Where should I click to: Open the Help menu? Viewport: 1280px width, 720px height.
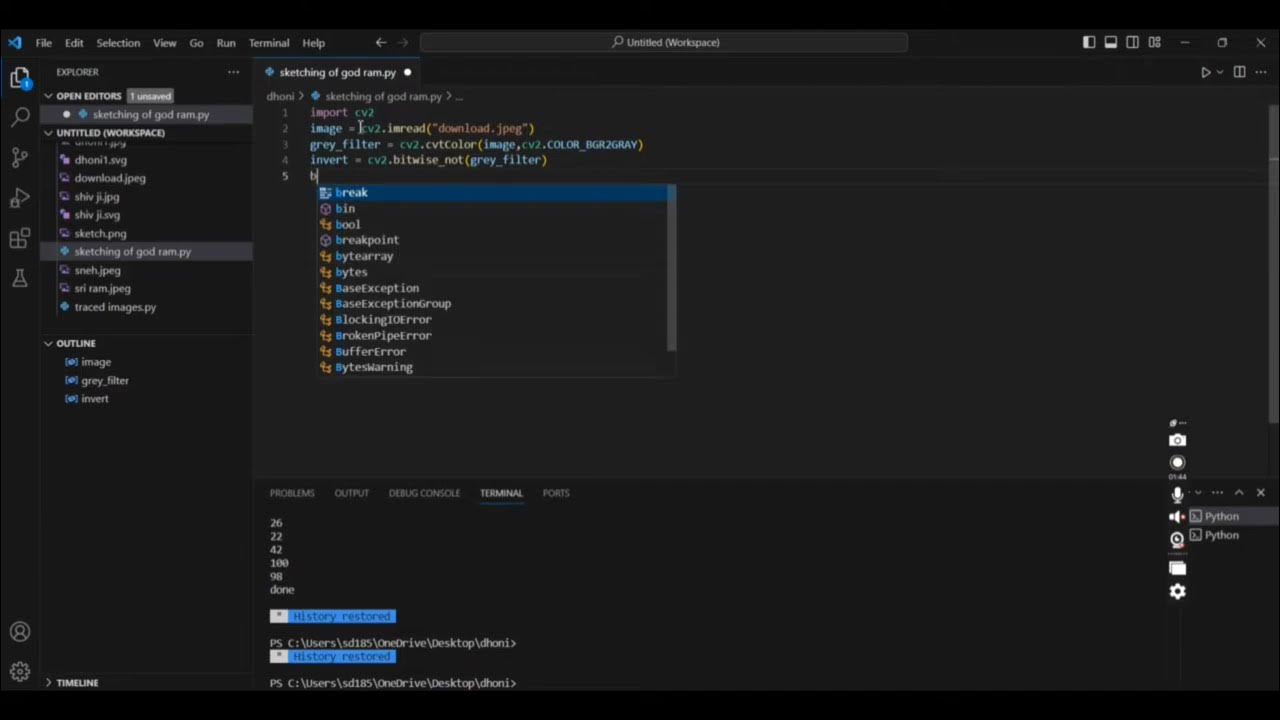pyautogui.click(x=314, y=43)
